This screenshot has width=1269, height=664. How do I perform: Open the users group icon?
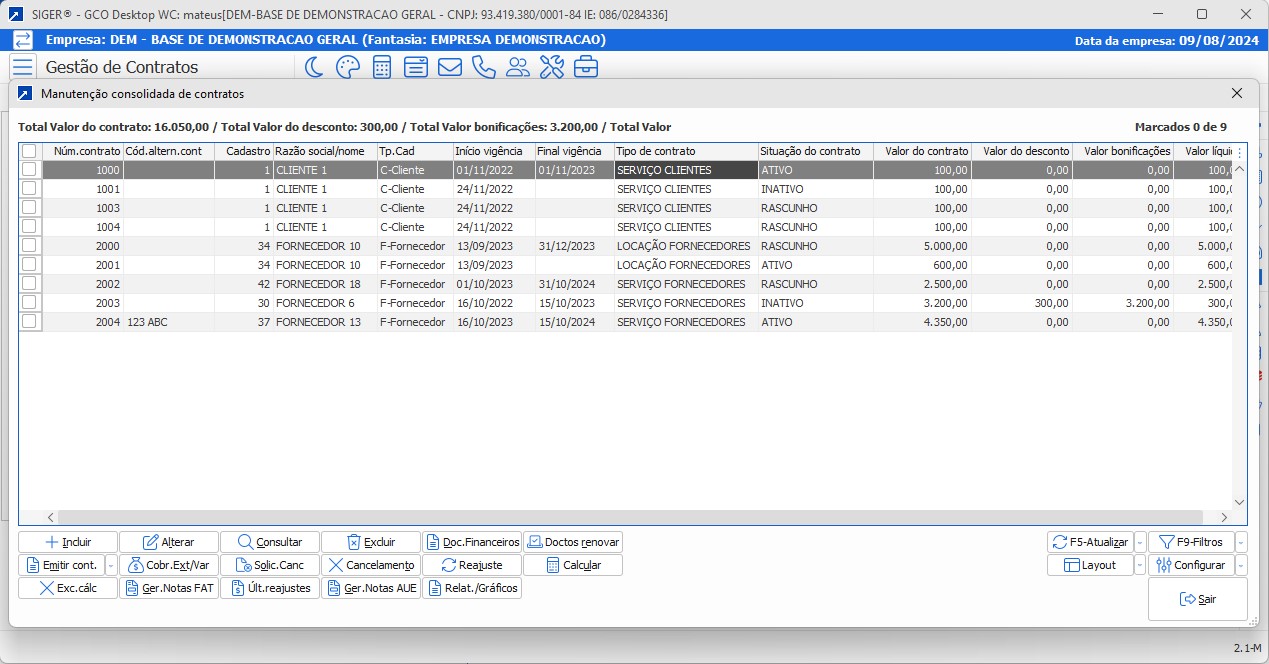click(x=517, y=67)
